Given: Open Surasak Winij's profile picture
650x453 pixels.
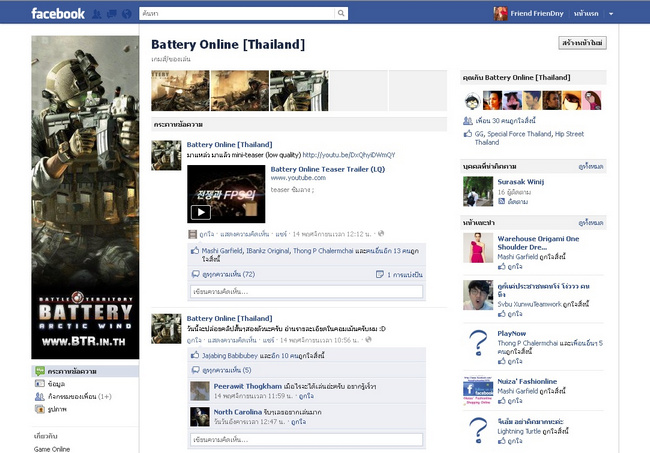Looking at the screenshot, I should pos(478,191).
